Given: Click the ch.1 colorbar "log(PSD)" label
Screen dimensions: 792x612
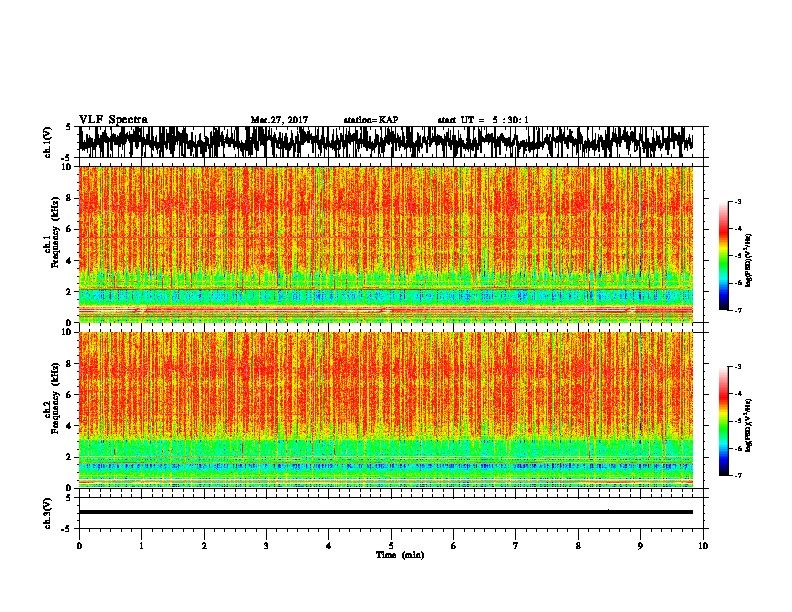Looking at the screenshot, I should click(x=749, y=260).
